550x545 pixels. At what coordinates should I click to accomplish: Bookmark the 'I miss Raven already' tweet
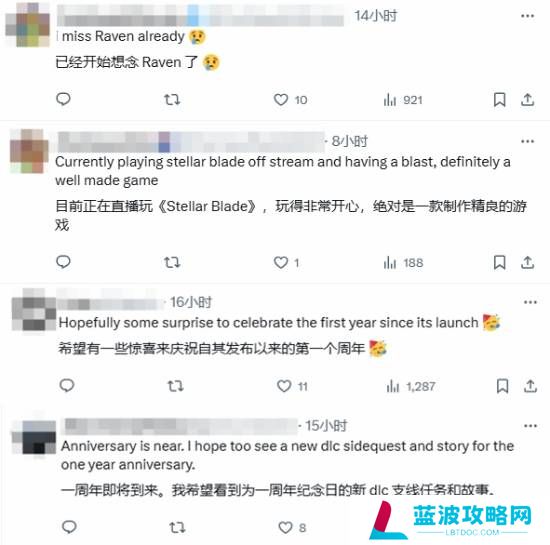(x=499, y=100)
